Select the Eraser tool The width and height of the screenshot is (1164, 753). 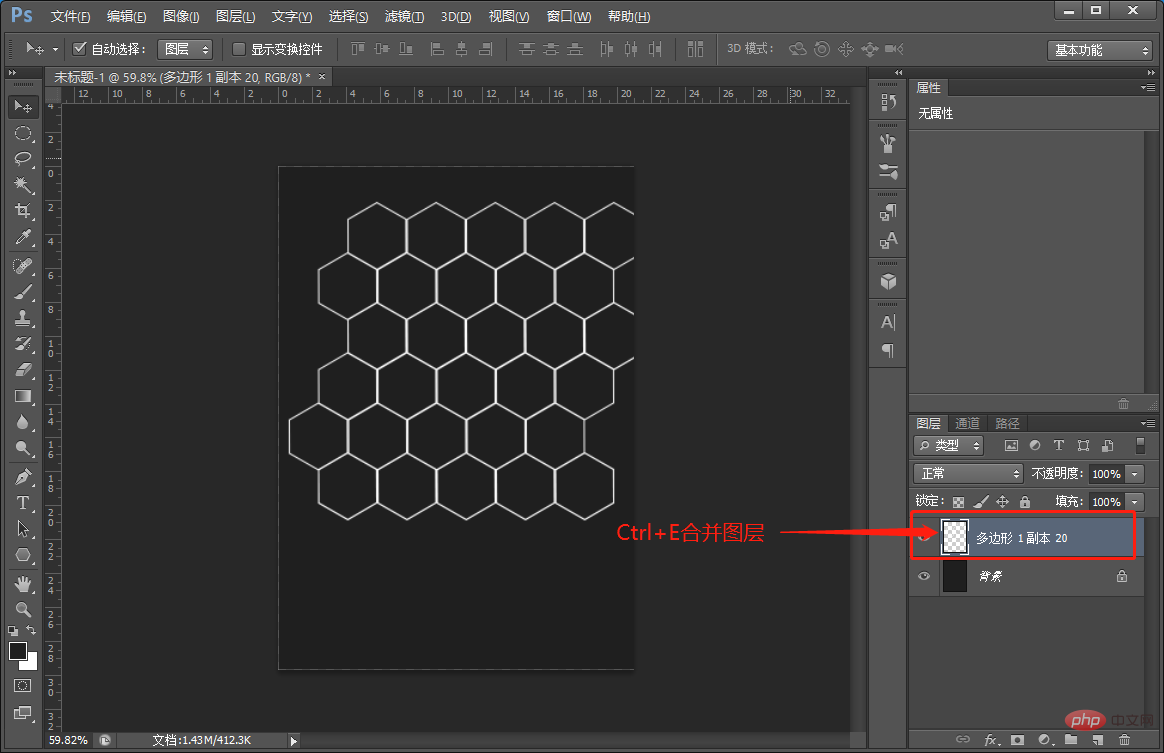[23, 370]
